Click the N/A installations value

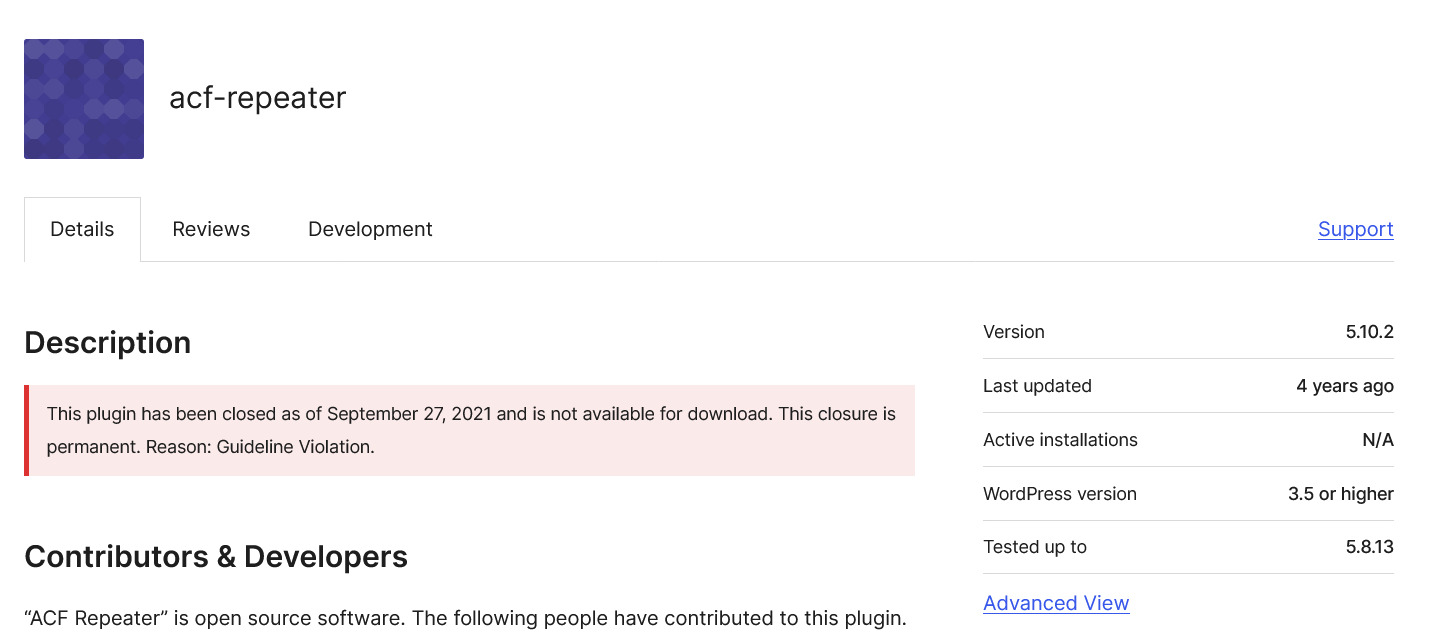coord(1377,440)
